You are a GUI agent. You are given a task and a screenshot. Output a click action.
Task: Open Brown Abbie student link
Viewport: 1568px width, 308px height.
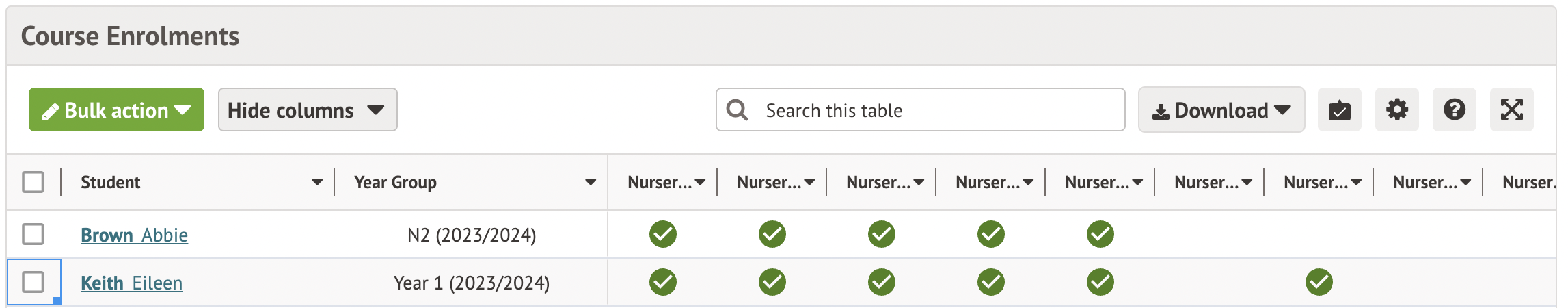tap(134, 235)
